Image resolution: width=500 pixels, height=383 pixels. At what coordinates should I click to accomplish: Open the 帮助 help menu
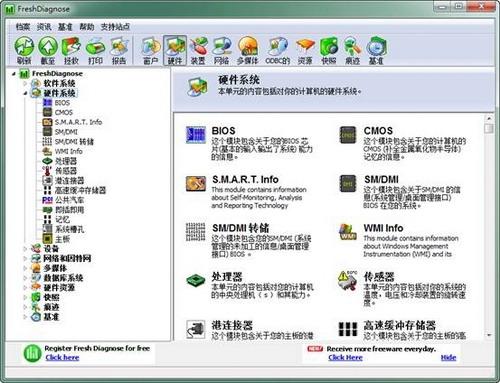[x=87, y=27]
